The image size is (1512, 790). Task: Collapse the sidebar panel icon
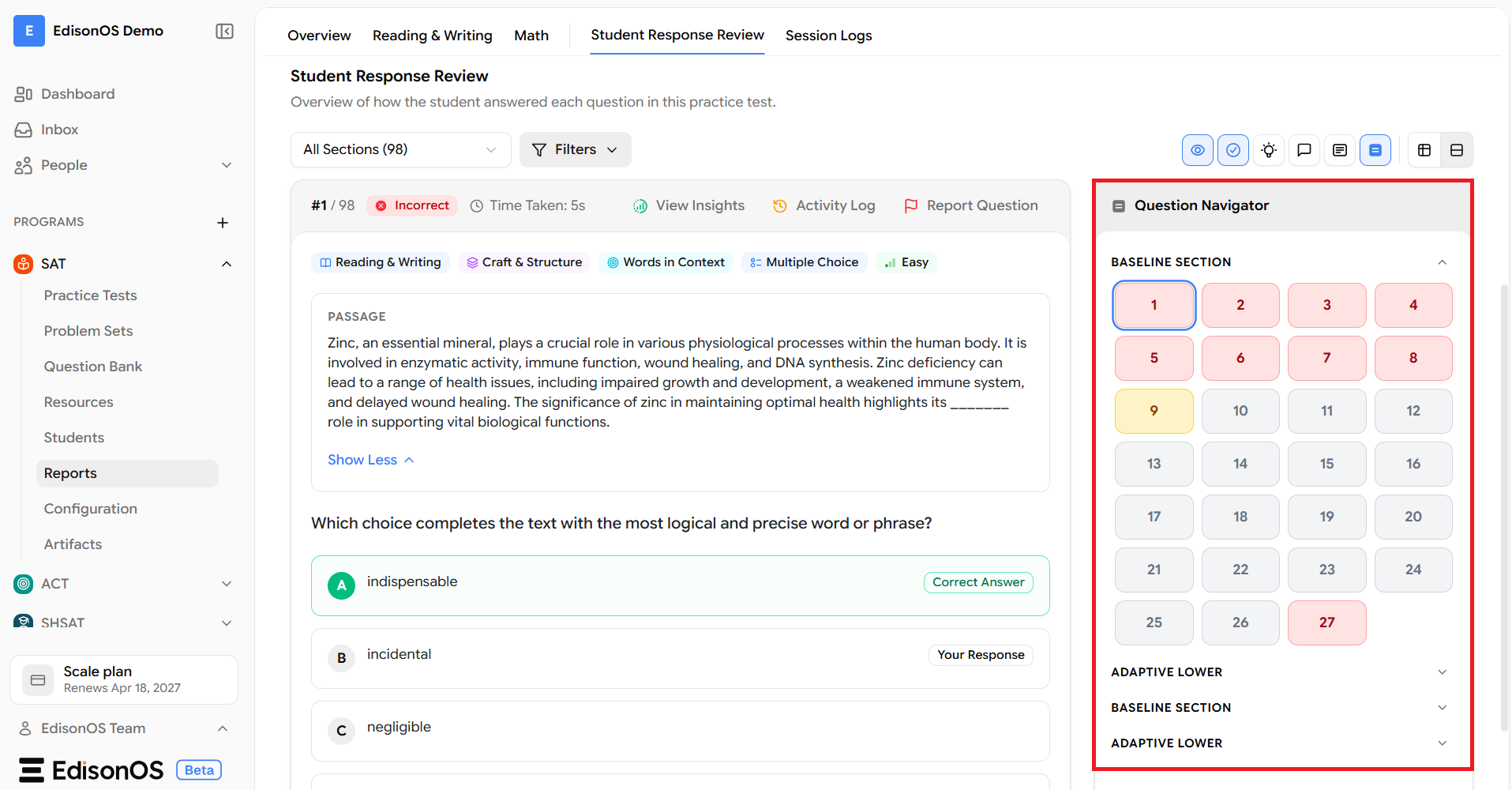point(224,32)
